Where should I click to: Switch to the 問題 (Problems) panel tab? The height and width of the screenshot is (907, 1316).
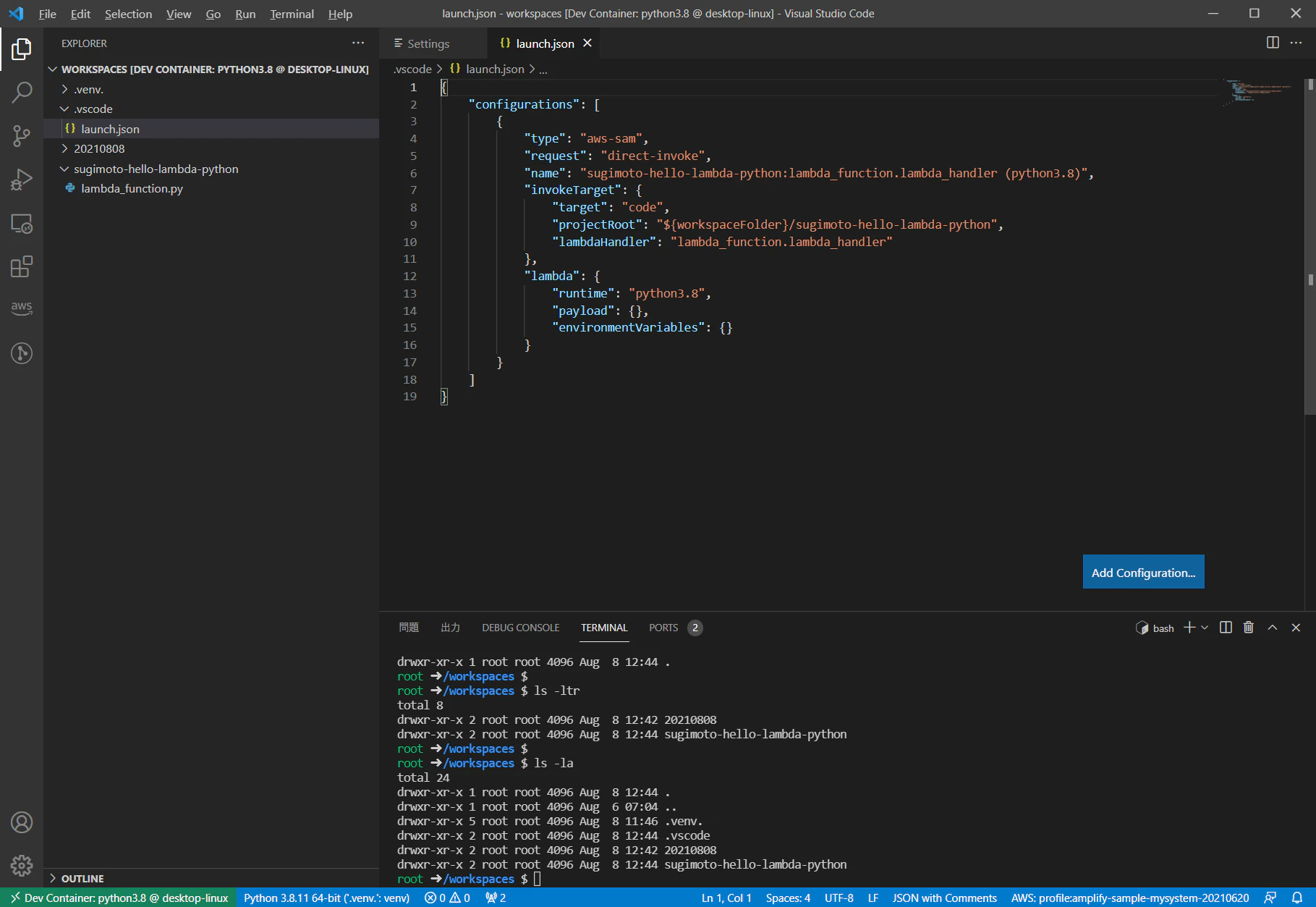pyautogui.click(x=409, y=628)
